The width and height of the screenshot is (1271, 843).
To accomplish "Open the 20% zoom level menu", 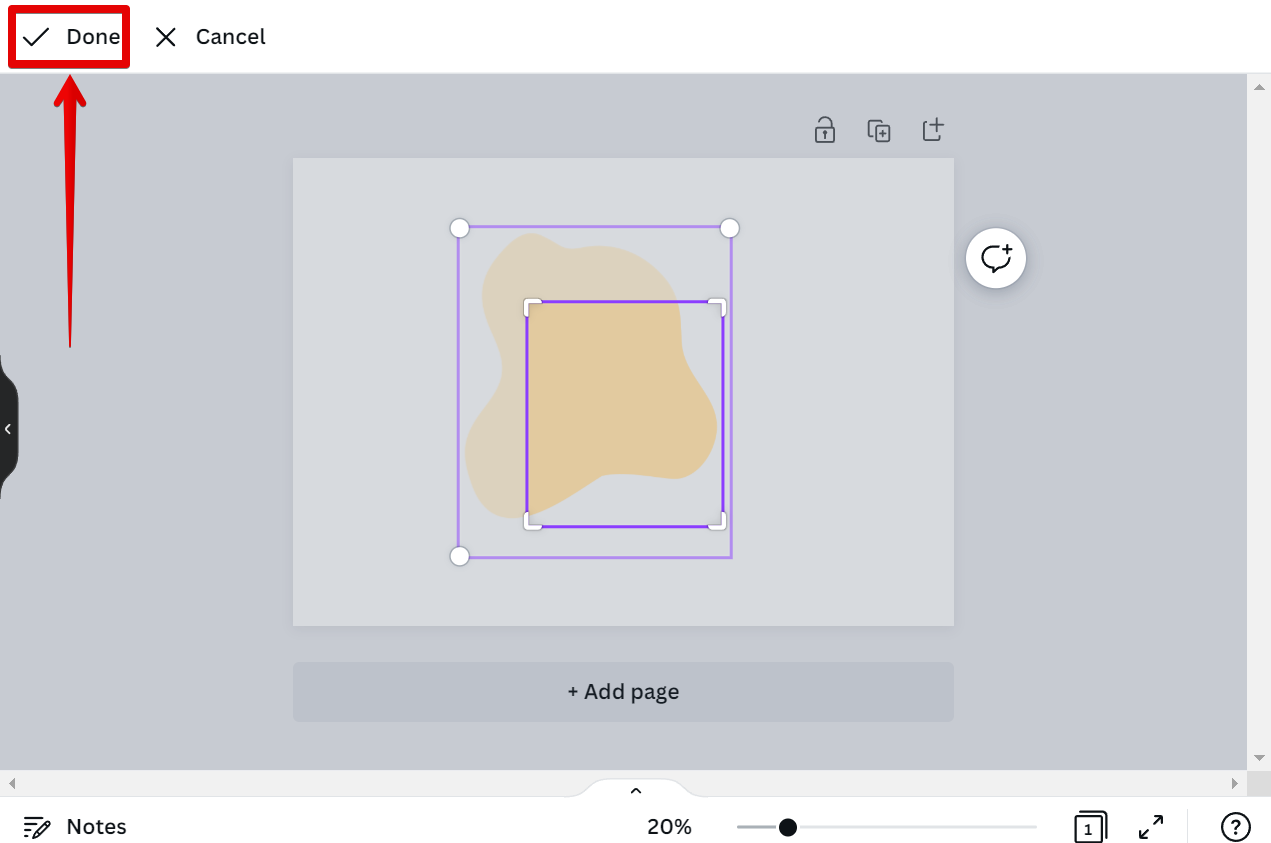I will tap(669, 827).
